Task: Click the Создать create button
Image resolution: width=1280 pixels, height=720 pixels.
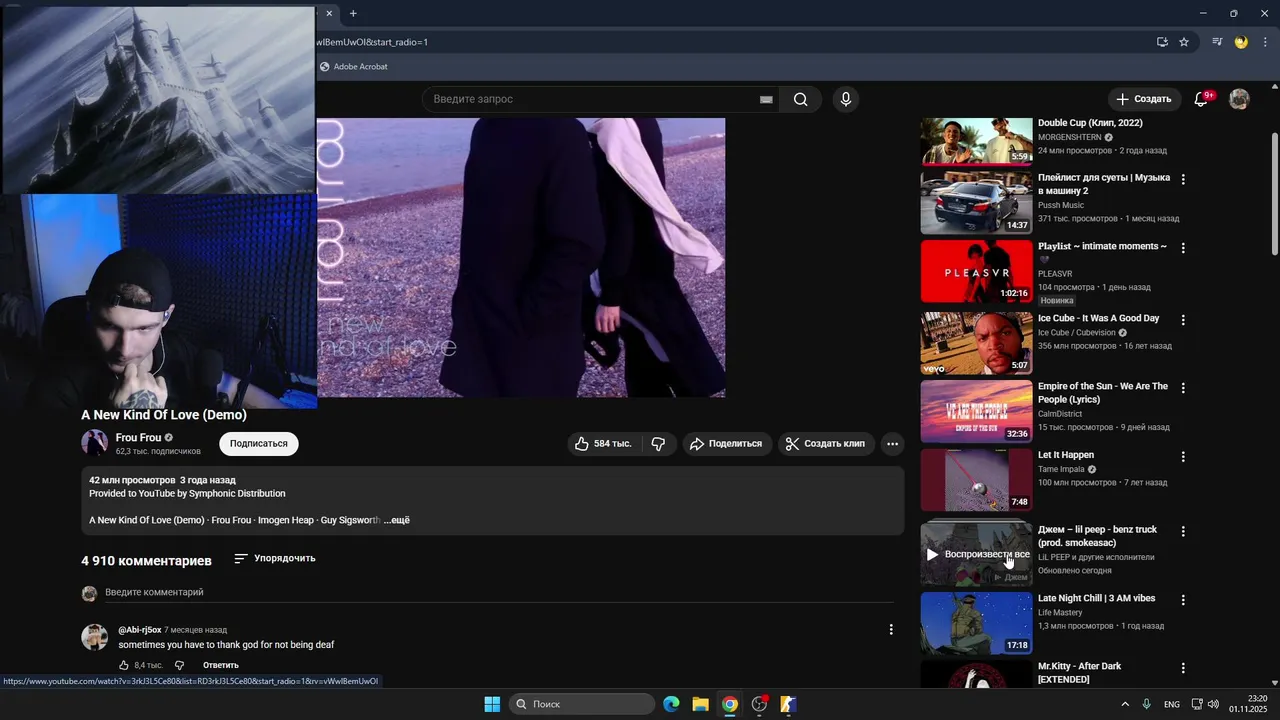Action: tap(1144, 99)
